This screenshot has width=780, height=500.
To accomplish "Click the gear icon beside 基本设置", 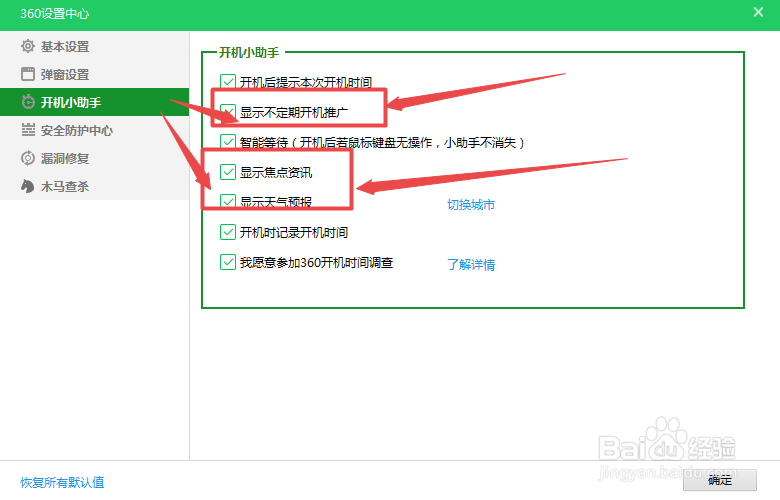I will [28, 46].
